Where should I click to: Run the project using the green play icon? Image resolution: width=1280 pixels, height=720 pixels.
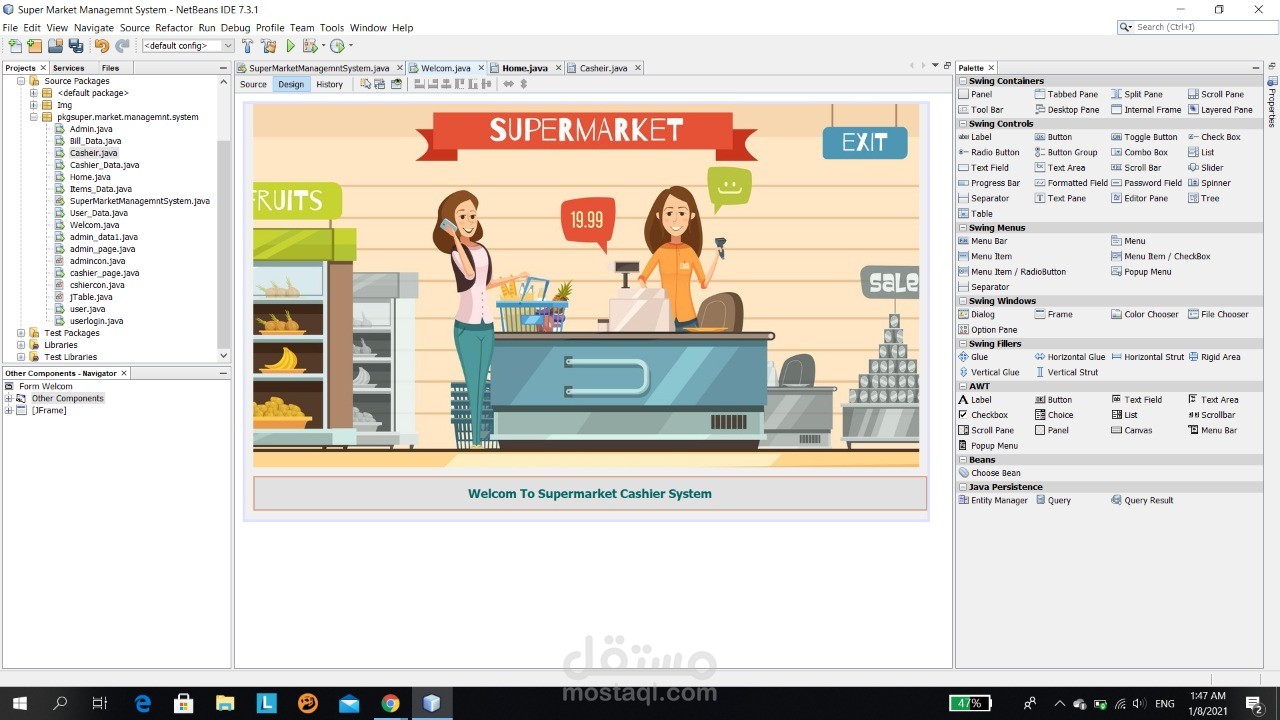289,46
